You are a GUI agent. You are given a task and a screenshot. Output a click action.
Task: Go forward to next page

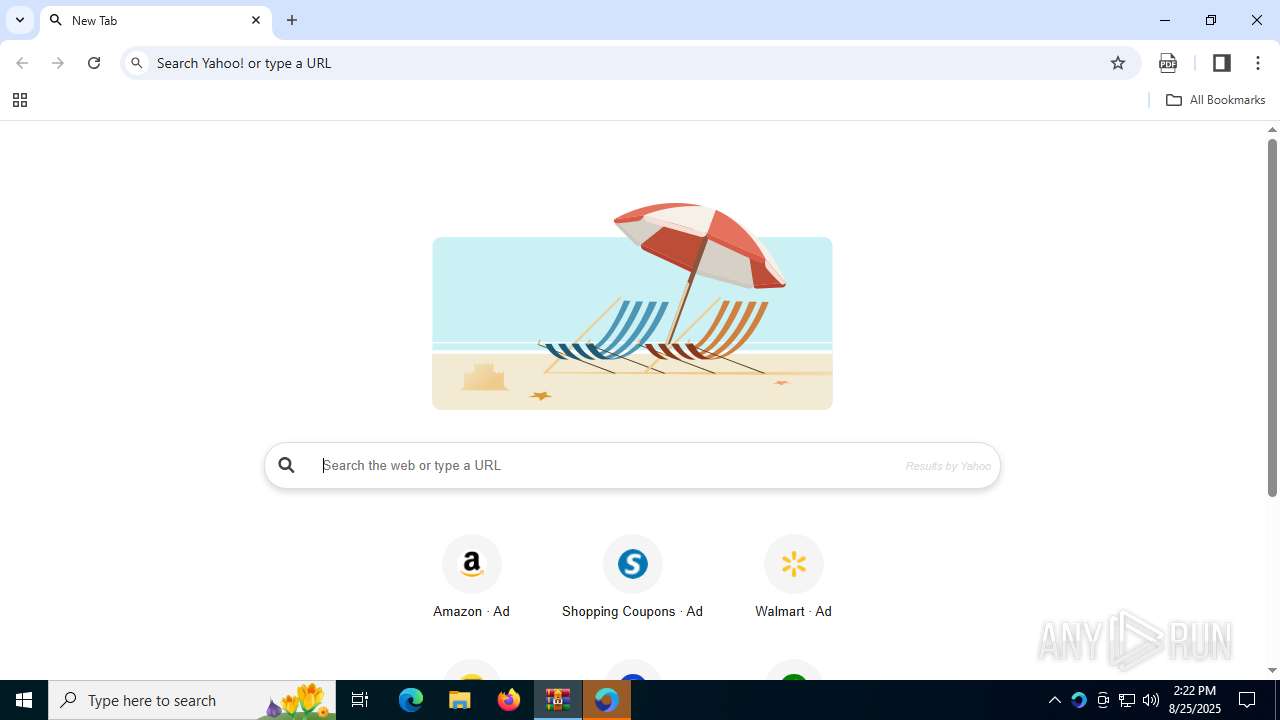[x=58, y=63]
